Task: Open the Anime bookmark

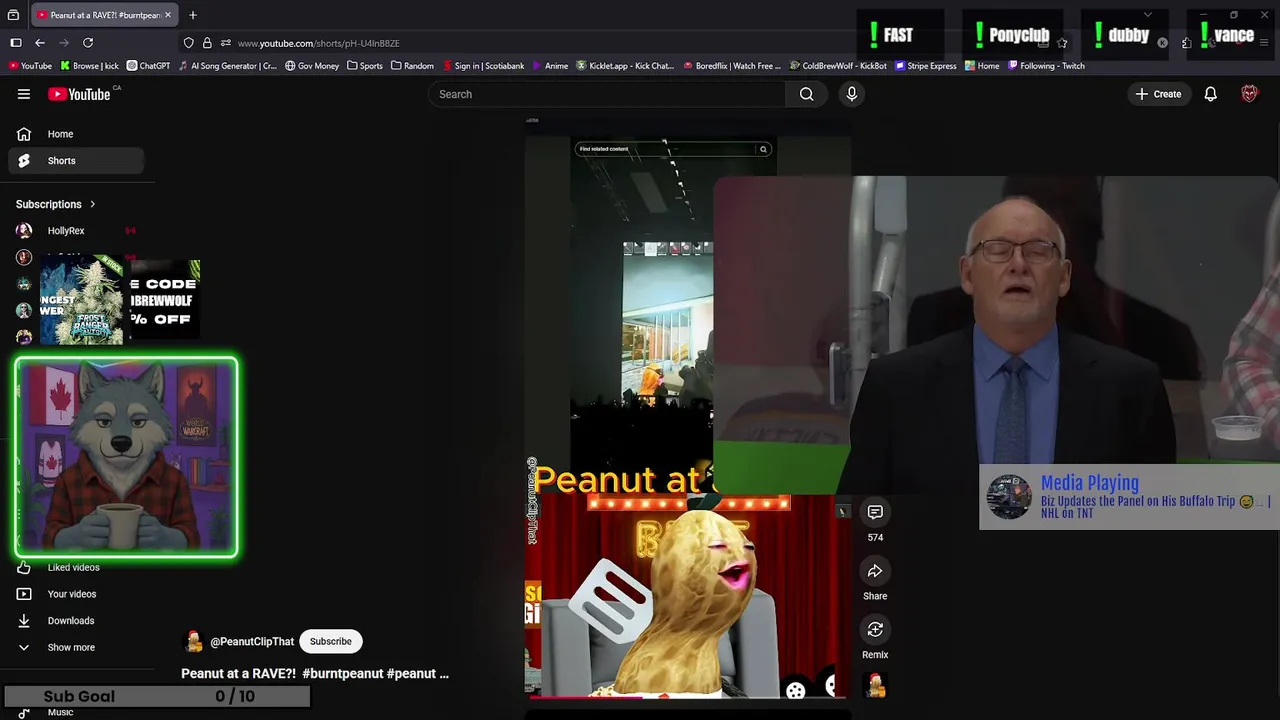Action: tap(550, 66)
